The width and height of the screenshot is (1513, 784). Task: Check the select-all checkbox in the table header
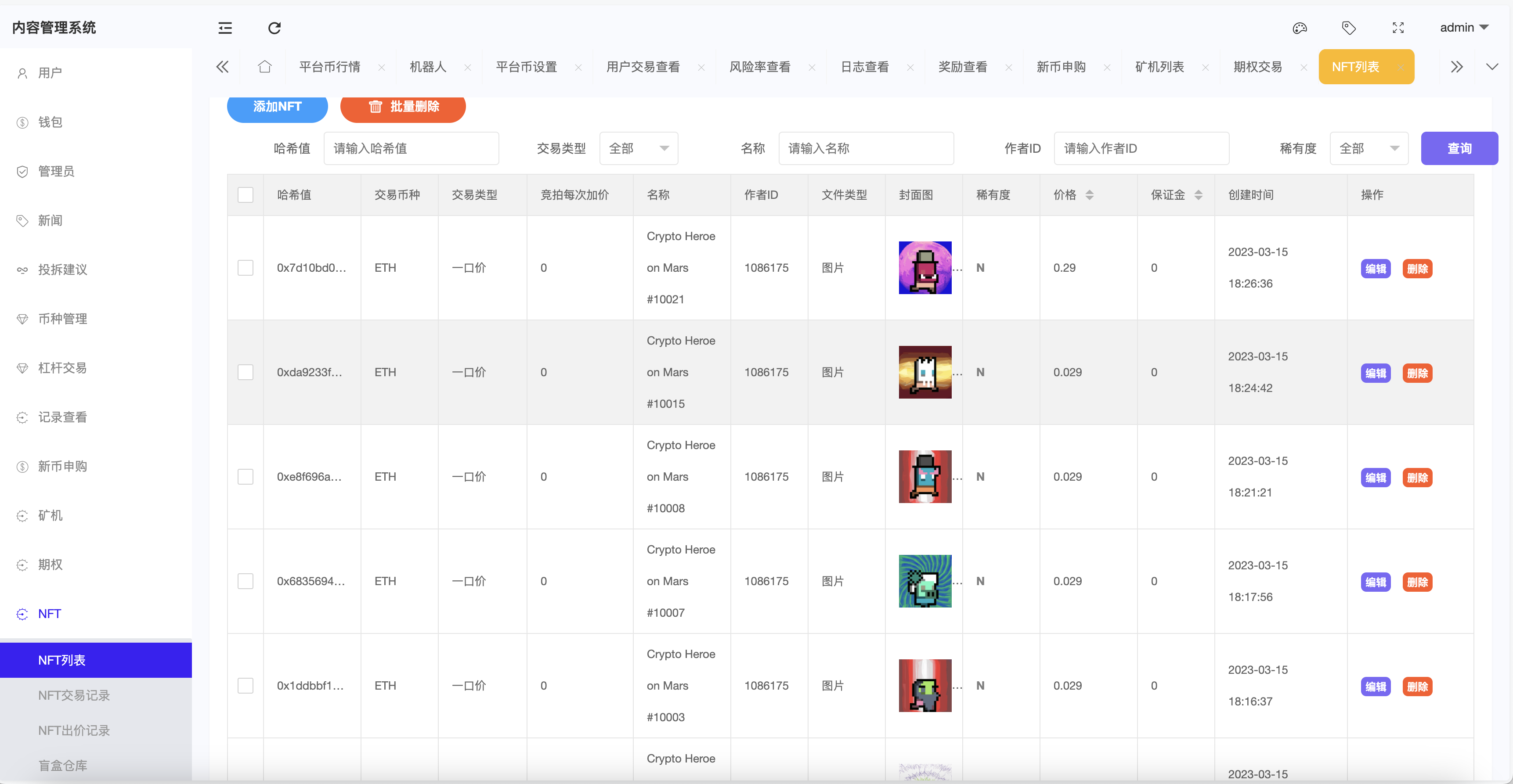(246, 194)
